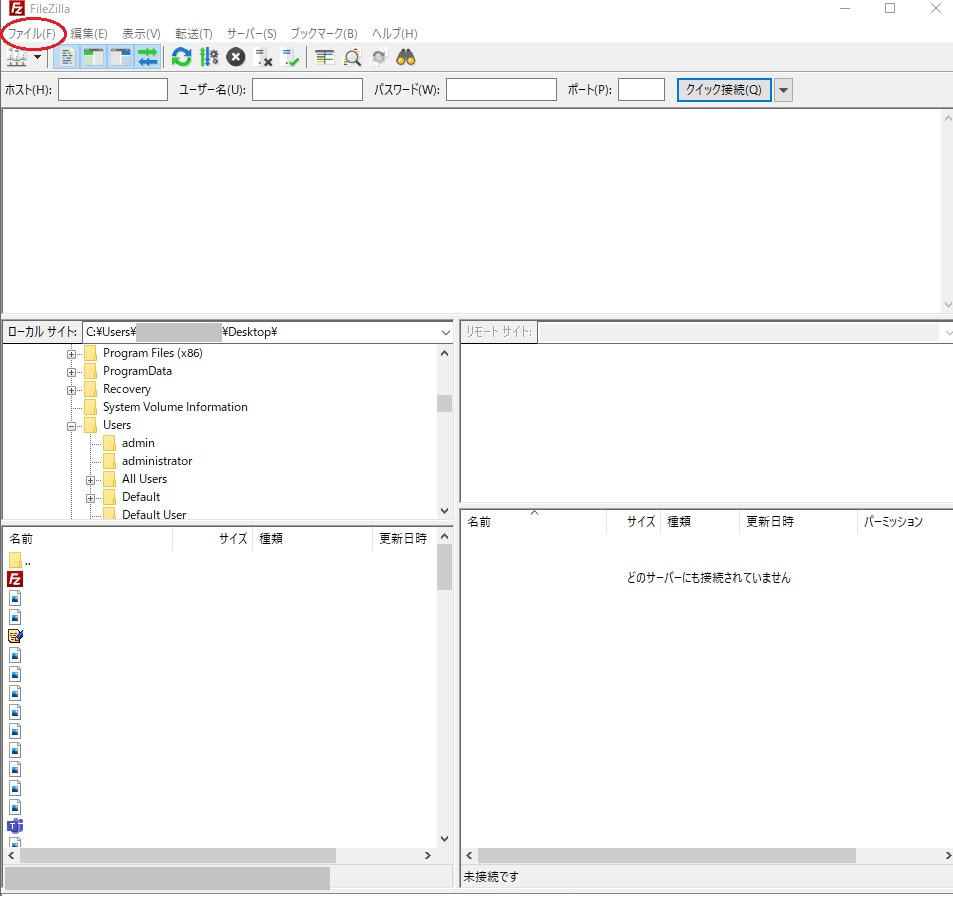Focus the ユーザー名(U) input field
Viewport: 953px width, 897px height.
coord(308,89)
